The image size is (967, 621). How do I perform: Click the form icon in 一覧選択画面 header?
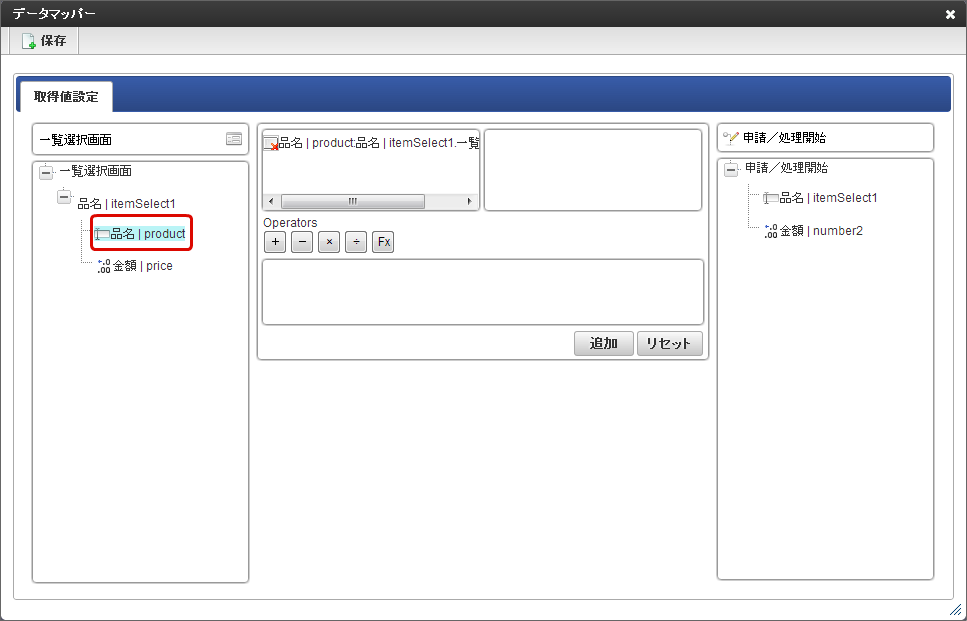pyautogui.click(x=234, y=139)
